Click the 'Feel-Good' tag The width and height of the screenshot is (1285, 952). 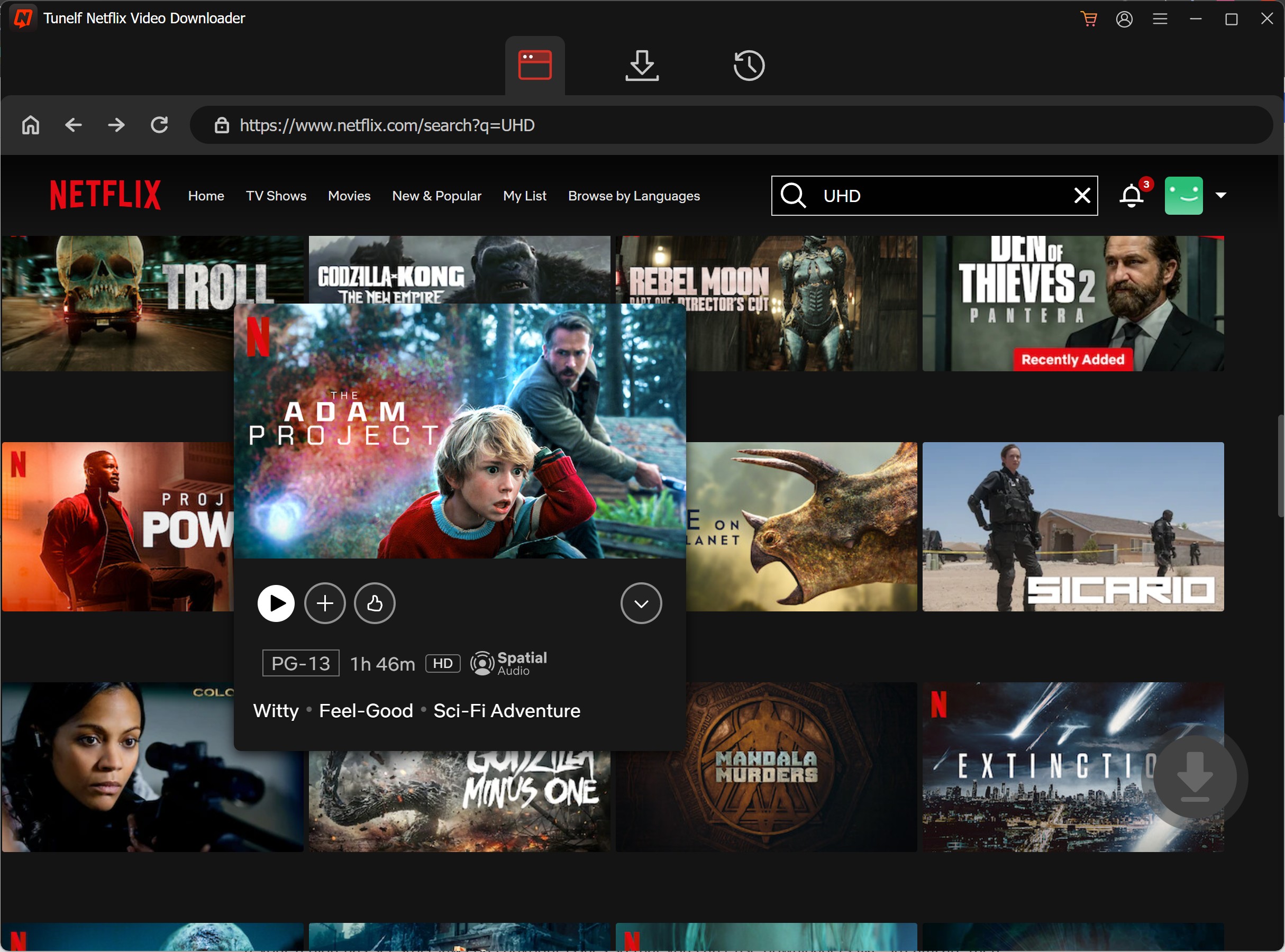[366, 710]
